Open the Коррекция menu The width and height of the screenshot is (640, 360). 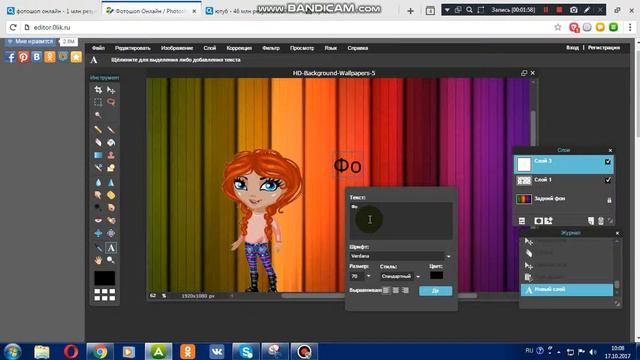(239, 48)
